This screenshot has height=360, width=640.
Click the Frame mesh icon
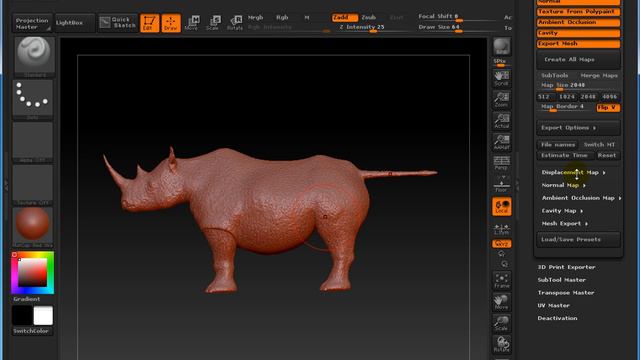502,281
